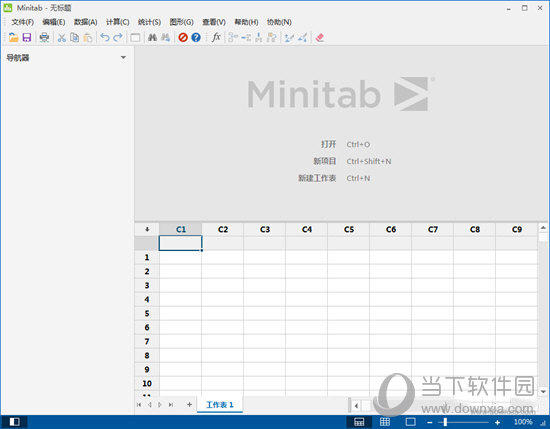
Task: Switch to worksheet-only grid view icon
Action: (x=385, y=422)
